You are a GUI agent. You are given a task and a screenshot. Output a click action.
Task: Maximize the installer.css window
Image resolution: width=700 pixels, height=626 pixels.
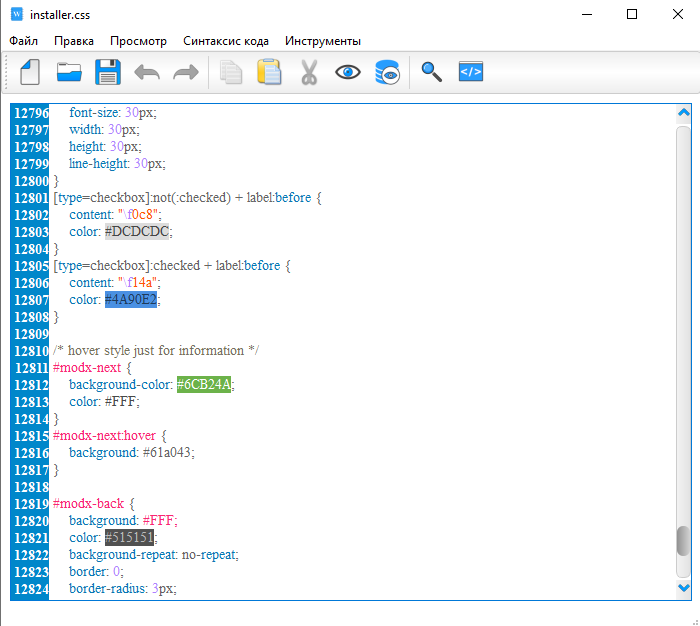tap(632, 14)
